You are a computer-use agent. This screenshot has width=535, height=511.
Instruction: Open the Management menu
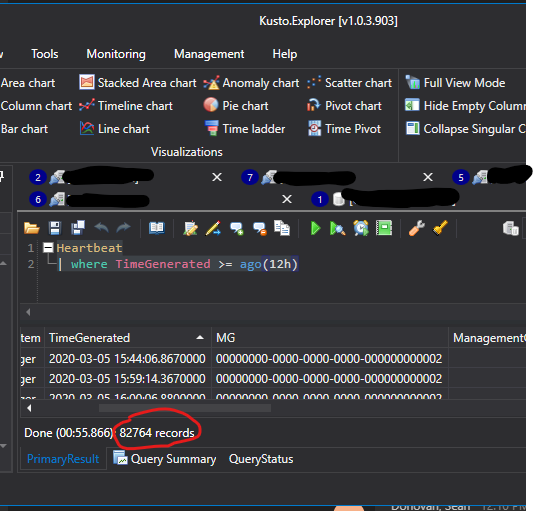point(209,54)
